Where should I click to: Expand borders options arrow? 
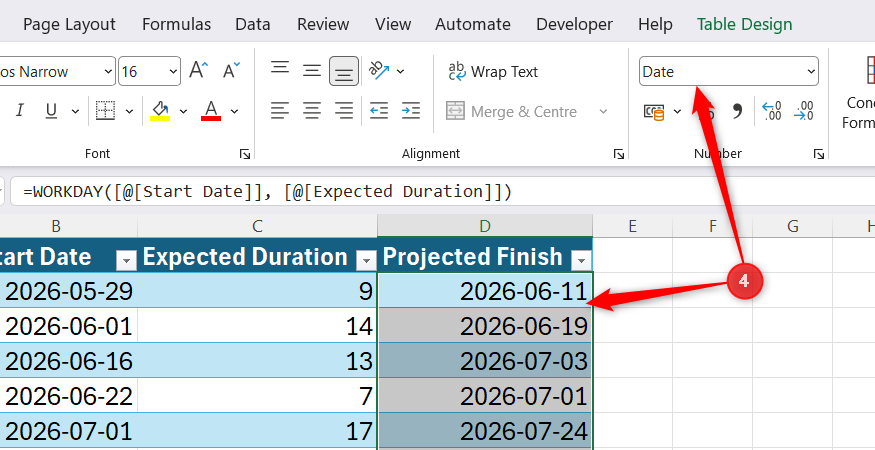(x=129, y=111)
